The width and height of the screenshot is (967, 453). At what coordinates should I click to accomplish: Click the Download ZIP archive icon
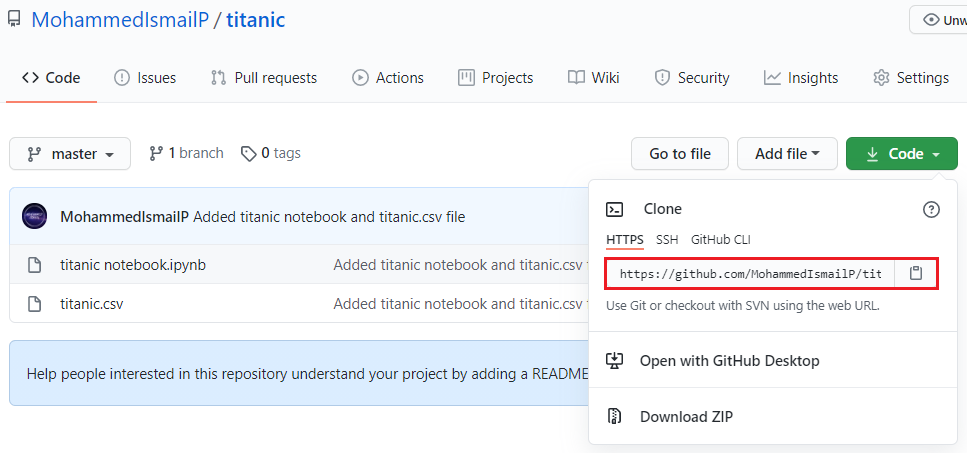[x=616, y=417]
